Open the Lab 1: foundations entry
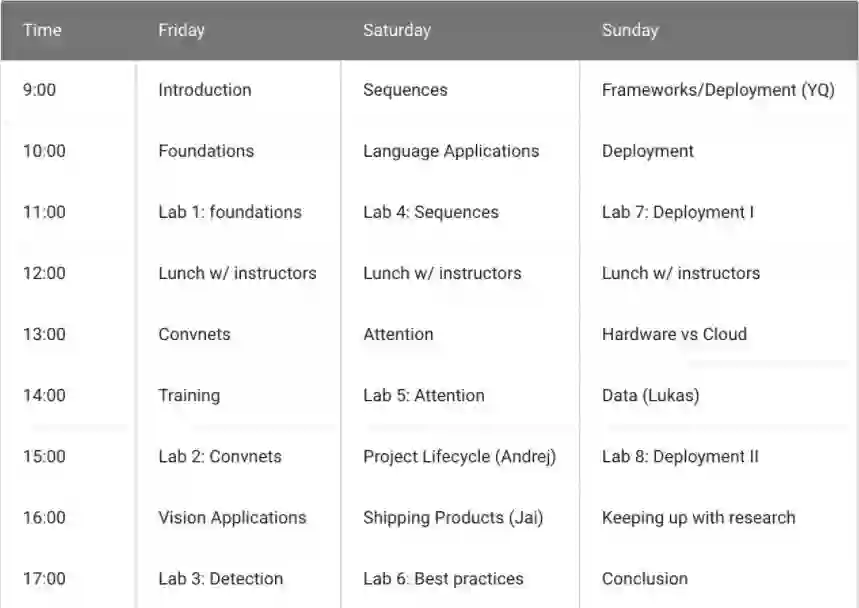859x608 pixels. (x=229, y=212)
